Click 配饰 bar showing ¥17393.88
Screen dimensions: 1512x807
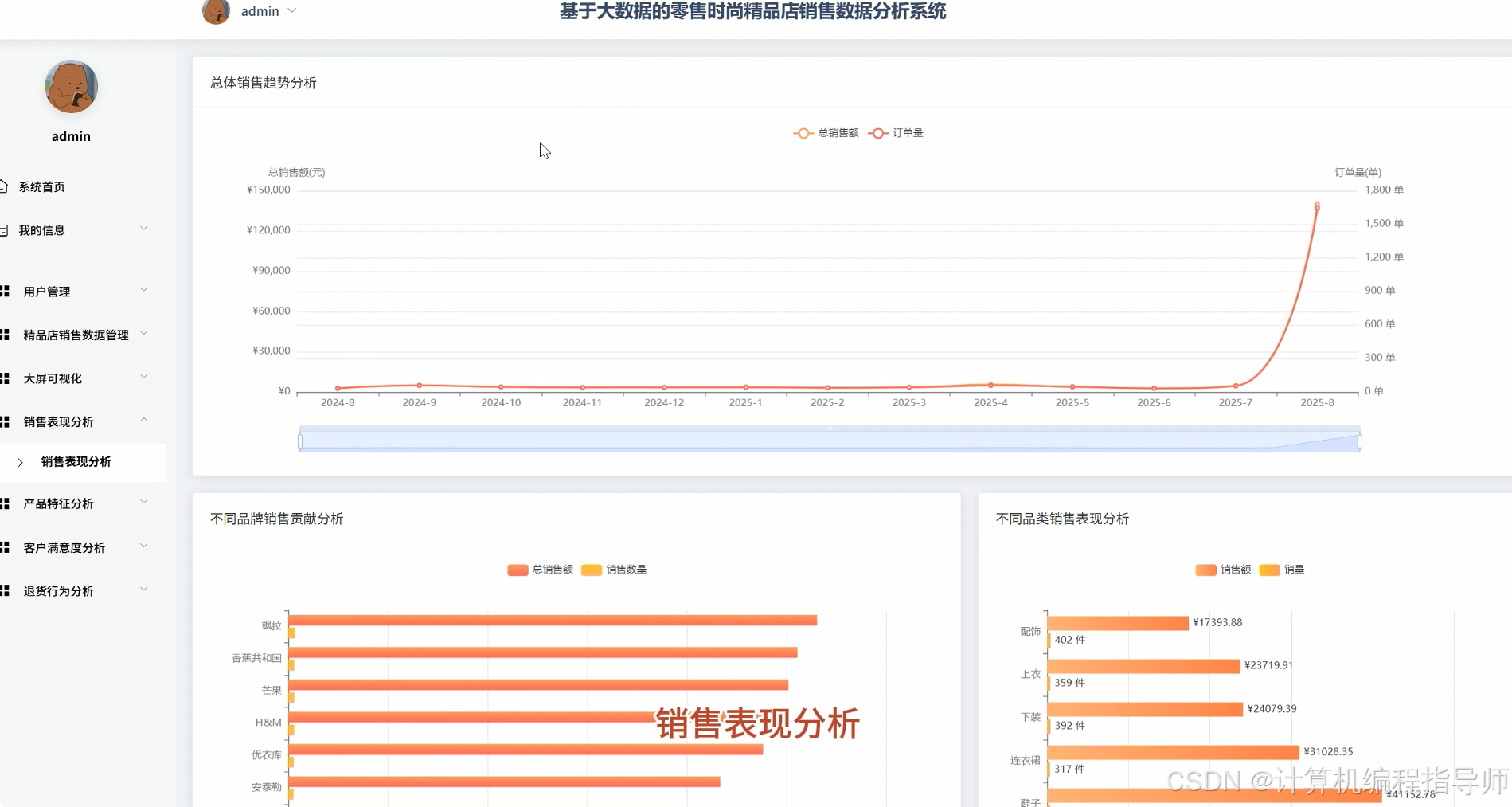(1118, 623)
